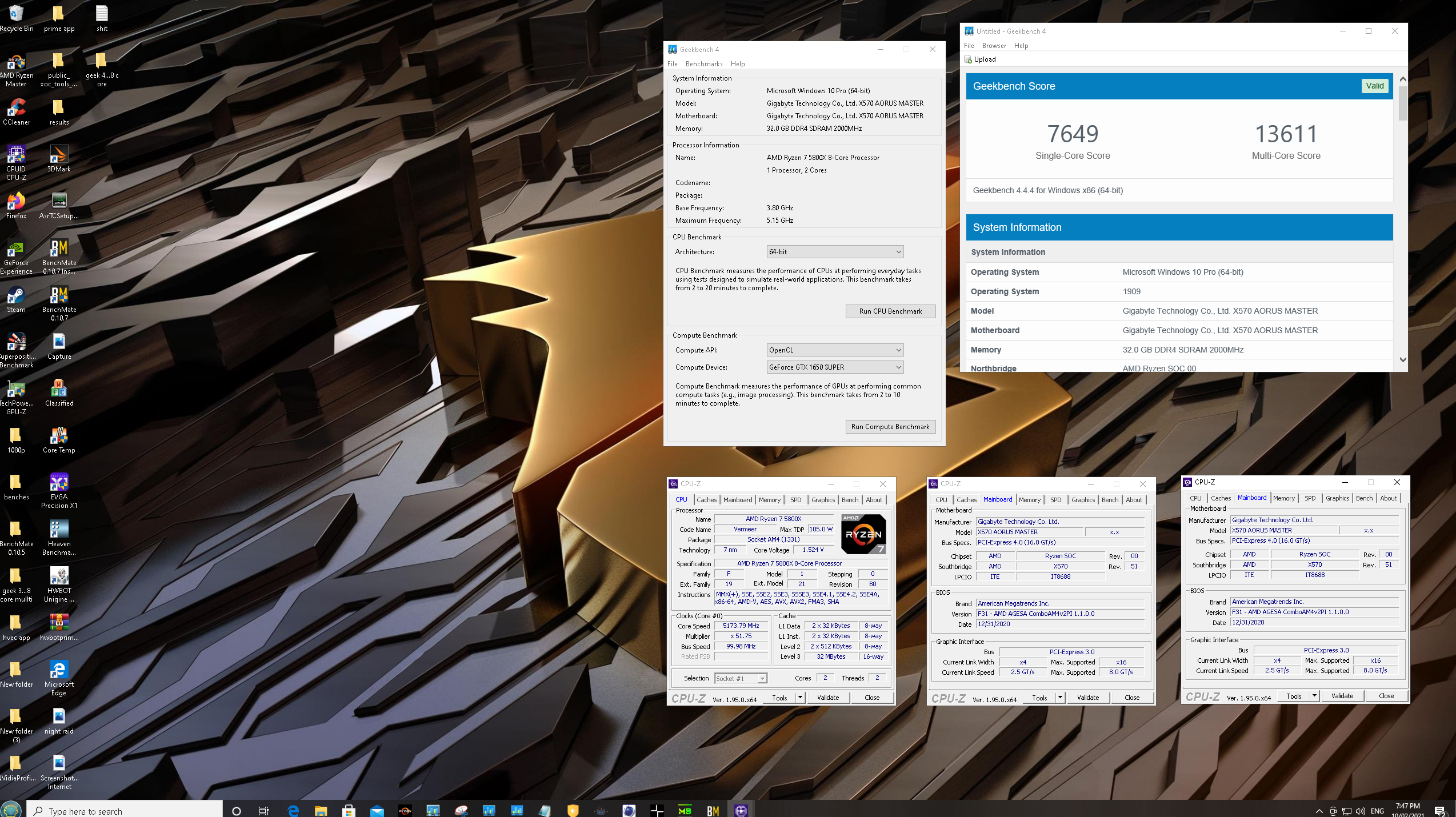Open the notification center icon
The image size is (1456, 817).
point(1439,811)
